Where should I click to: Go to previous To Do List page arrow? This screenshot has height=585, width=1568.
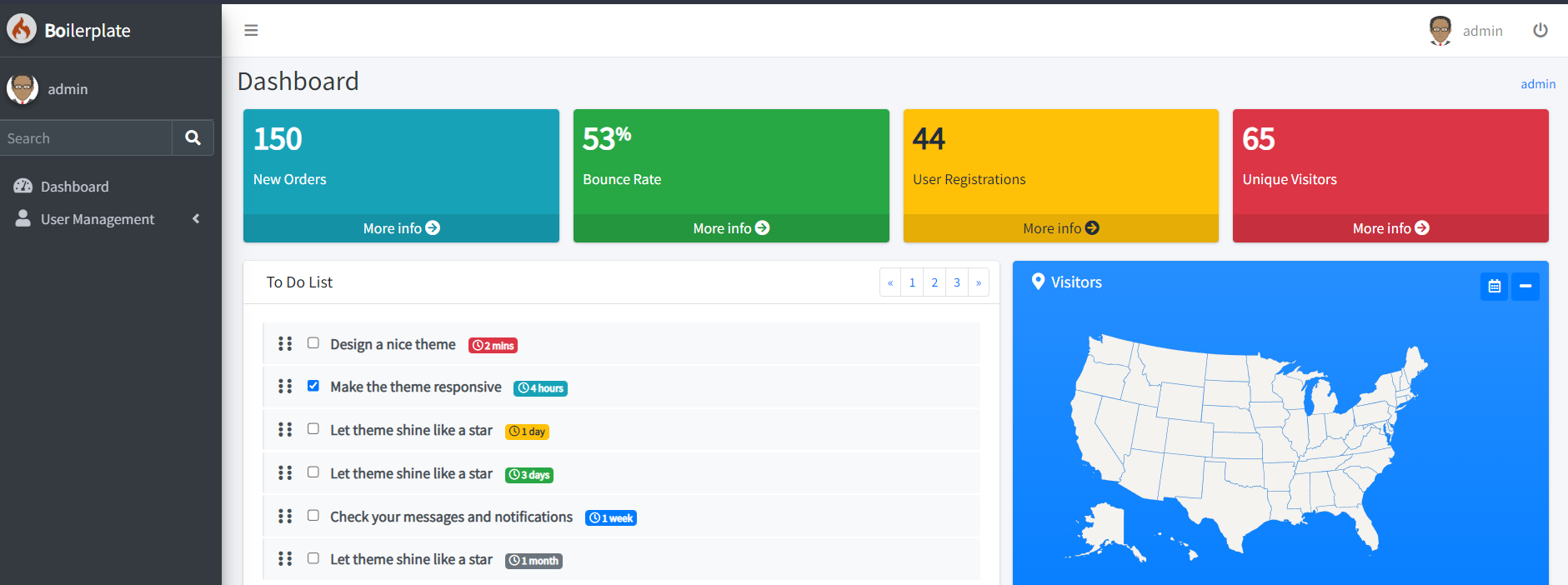point(890,283)
